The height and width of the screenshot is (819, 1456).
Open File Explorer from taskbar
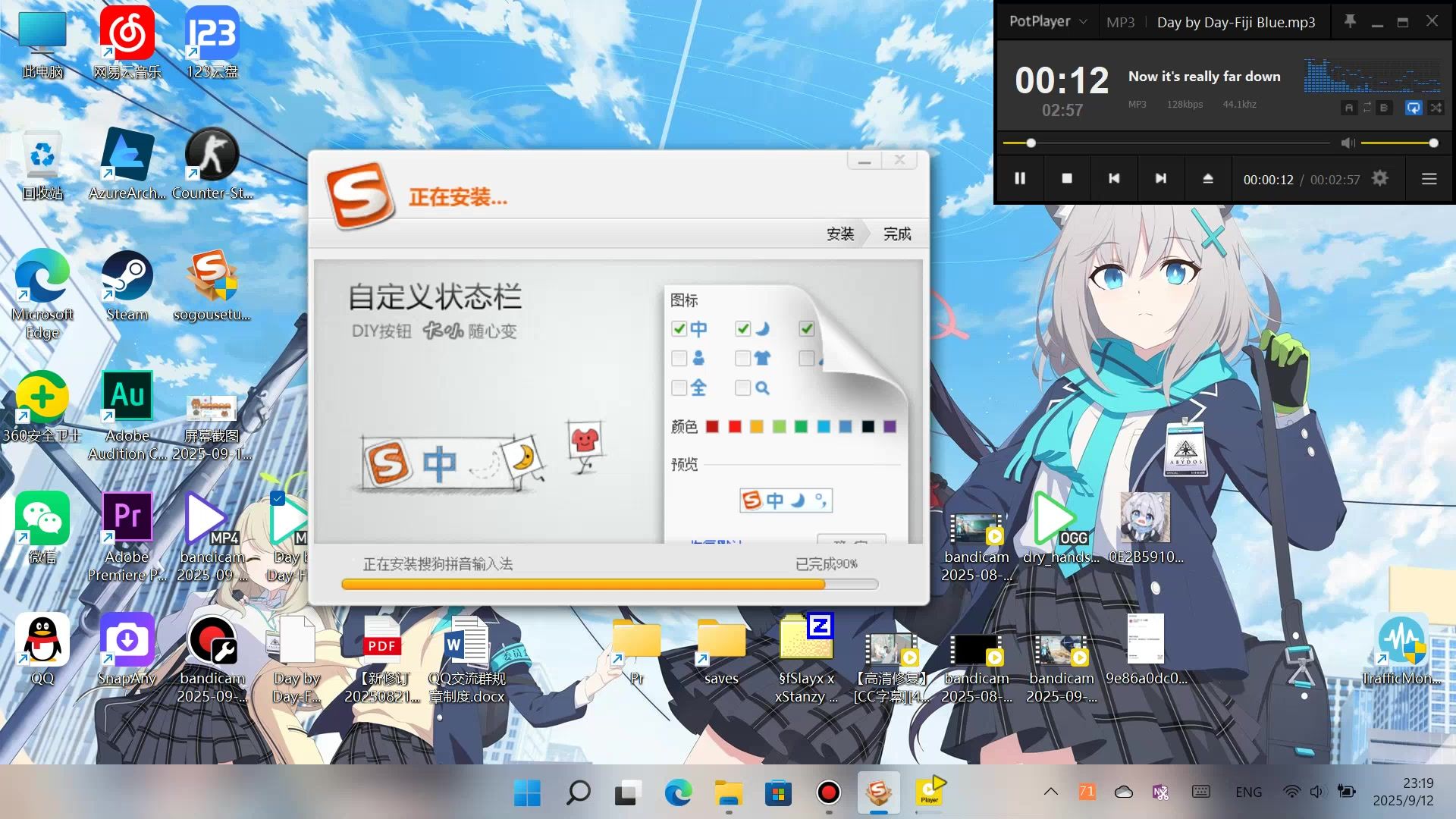(729, 792)
